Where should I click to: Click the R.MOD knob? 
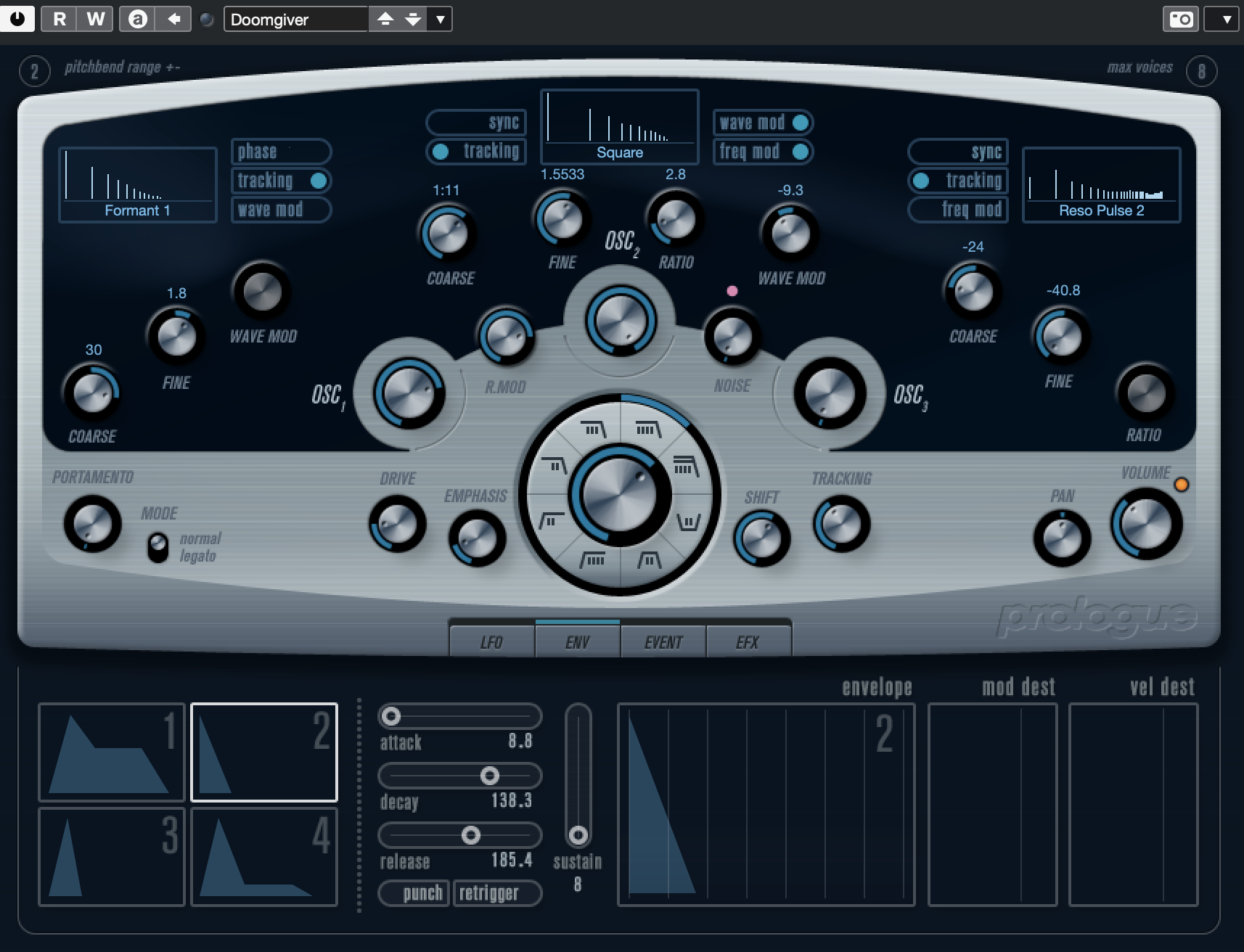click(x=505, y=337)
